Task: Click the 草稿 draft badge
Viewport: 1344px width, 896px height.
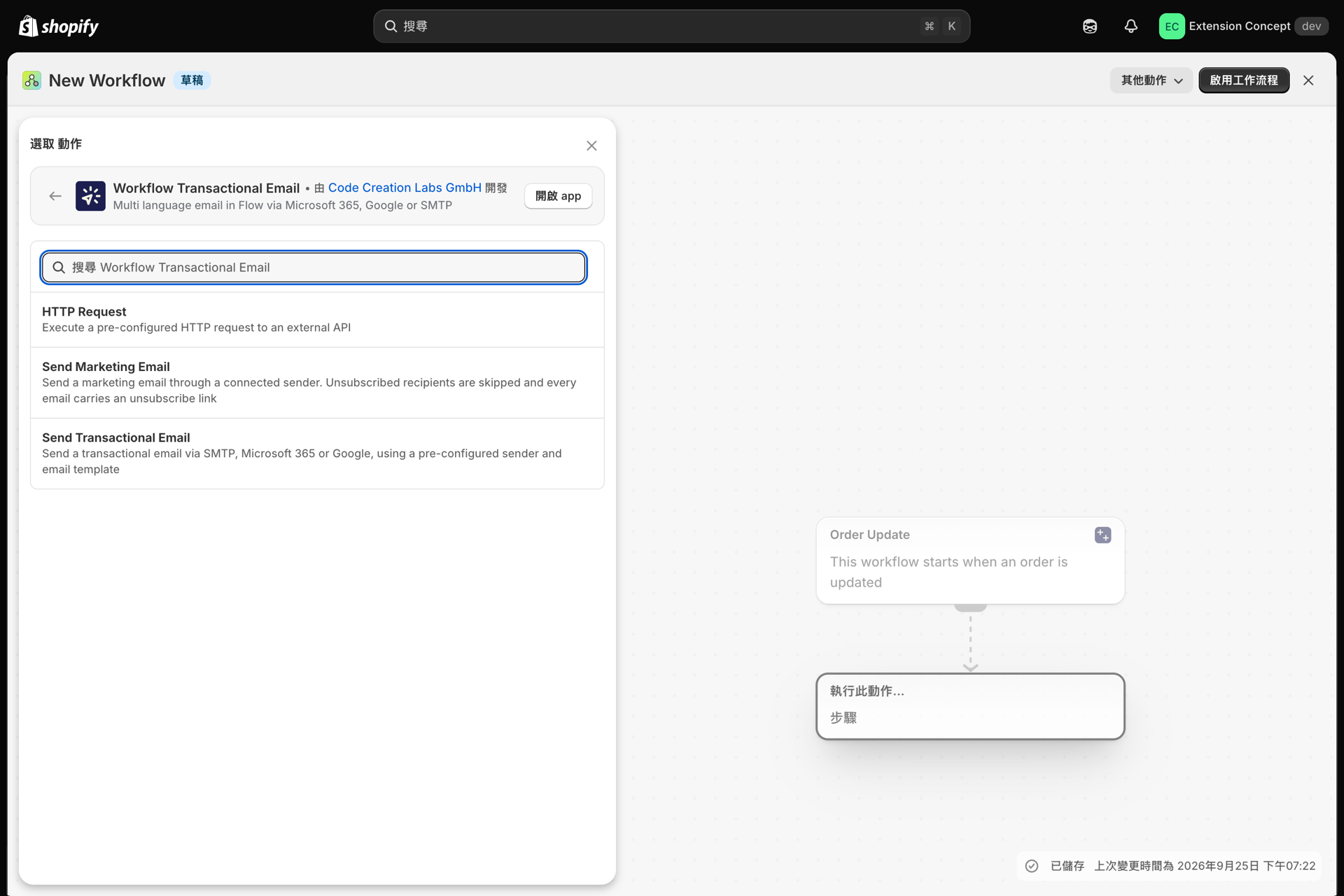Action: coord(192,80)
